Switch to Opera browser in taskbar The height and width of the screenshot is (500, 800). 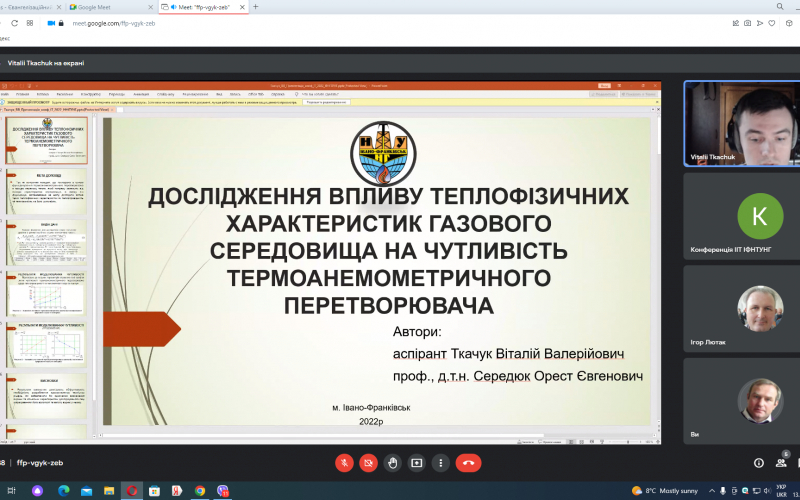point(132,491)
